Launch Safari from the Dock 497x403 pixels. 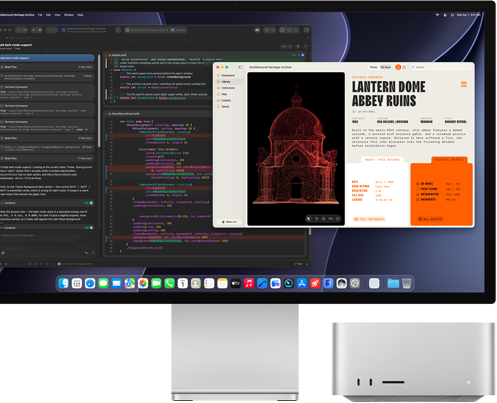click(x=90, y=283)
